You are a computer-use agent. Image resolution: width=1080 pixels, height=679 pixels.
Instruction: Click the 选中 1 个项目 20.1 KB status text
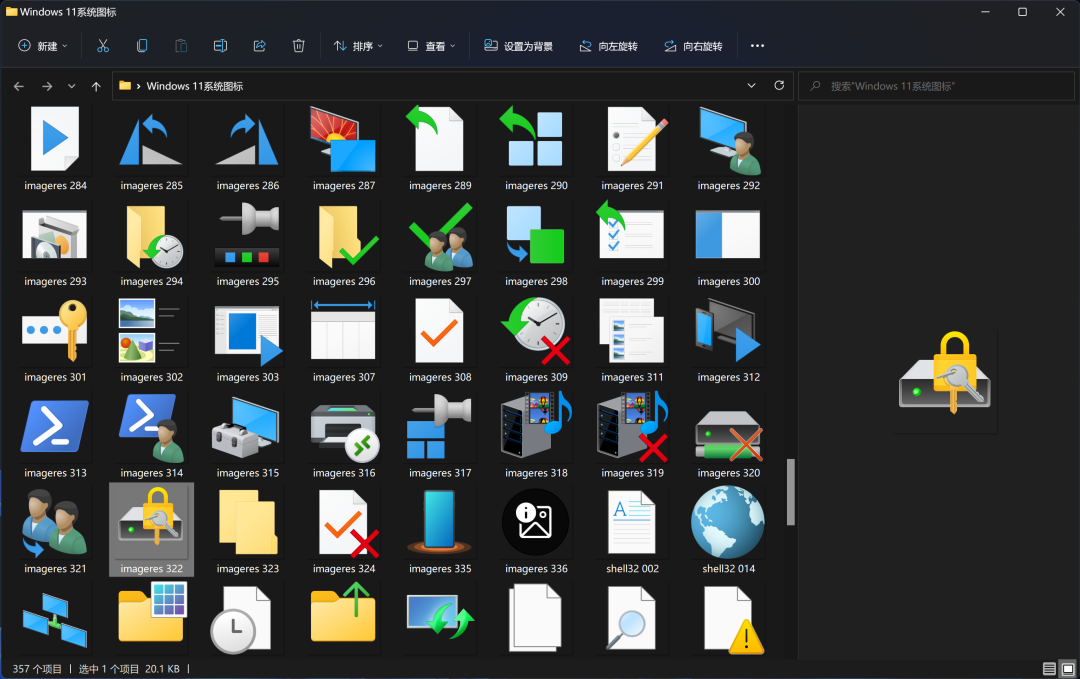point(129,669)
